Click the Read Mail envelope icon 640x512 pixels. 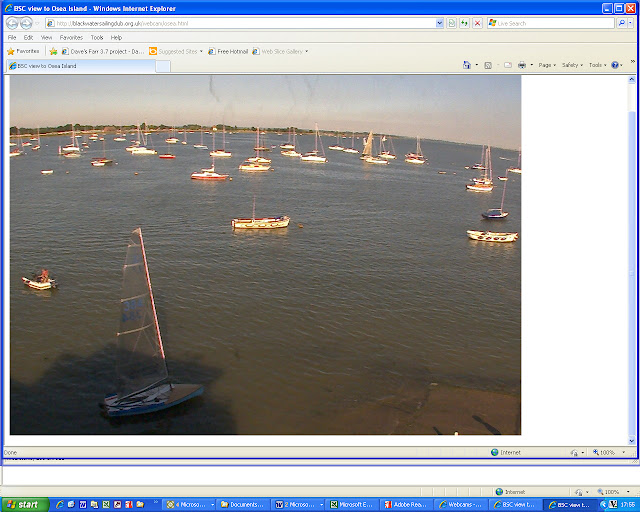click(x=508, y=65)
